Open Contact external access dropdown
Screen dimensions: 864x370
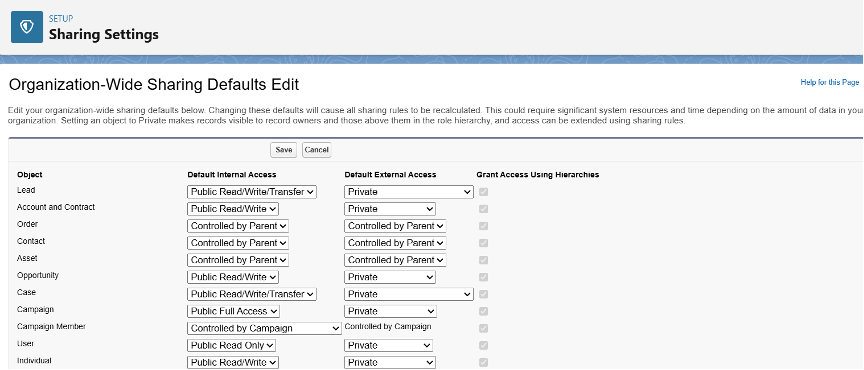(395, 243)
